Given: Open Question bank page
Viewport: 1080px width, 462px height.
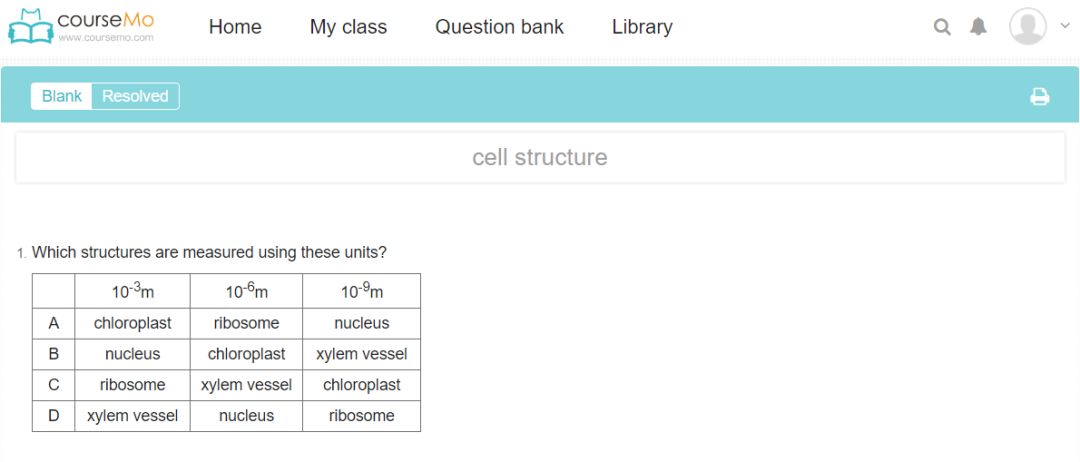Looking at the screenshot, I should (x=499, y=27).
